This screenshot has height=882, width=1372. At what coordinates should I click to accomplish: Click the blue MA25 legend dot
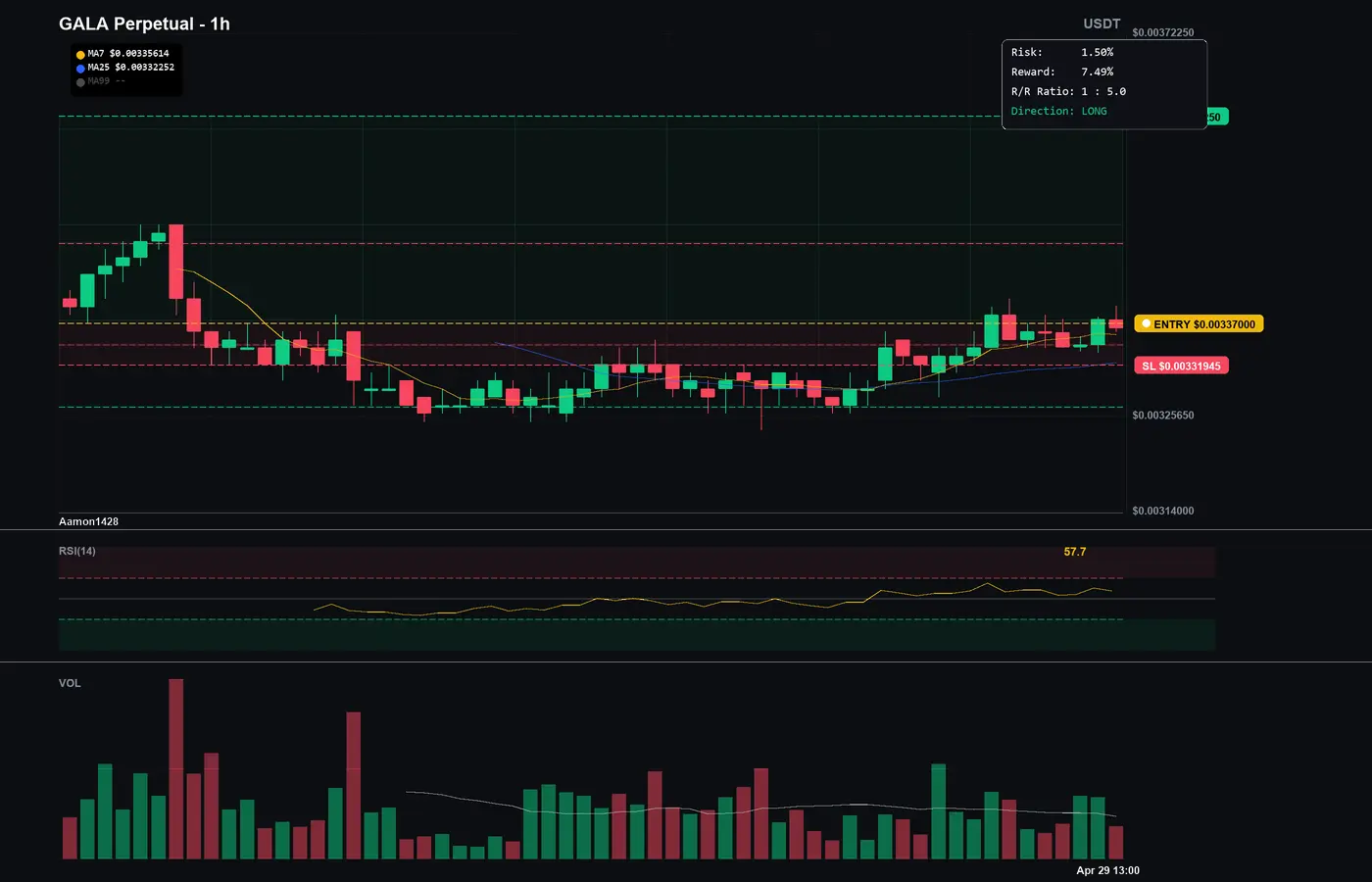tap(80, 69)
